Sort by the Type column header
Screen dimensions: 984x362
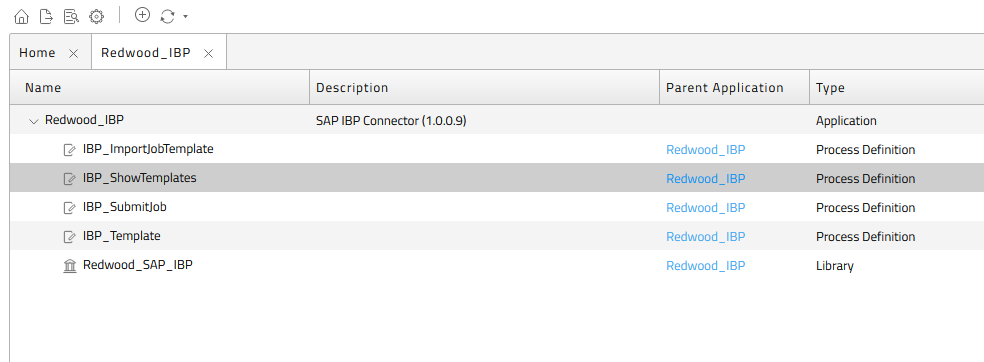pyautogui.click(x=897, y=88)
